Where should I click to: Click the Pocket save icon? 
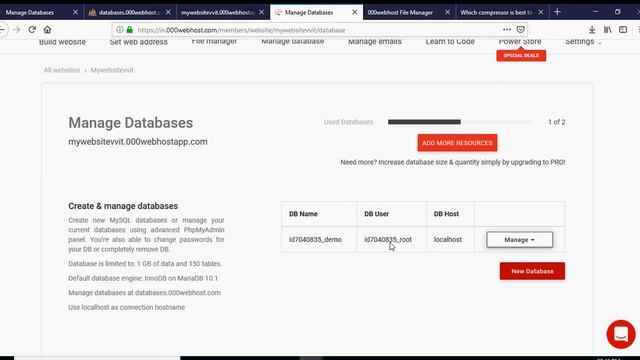[x=520, y=29]
